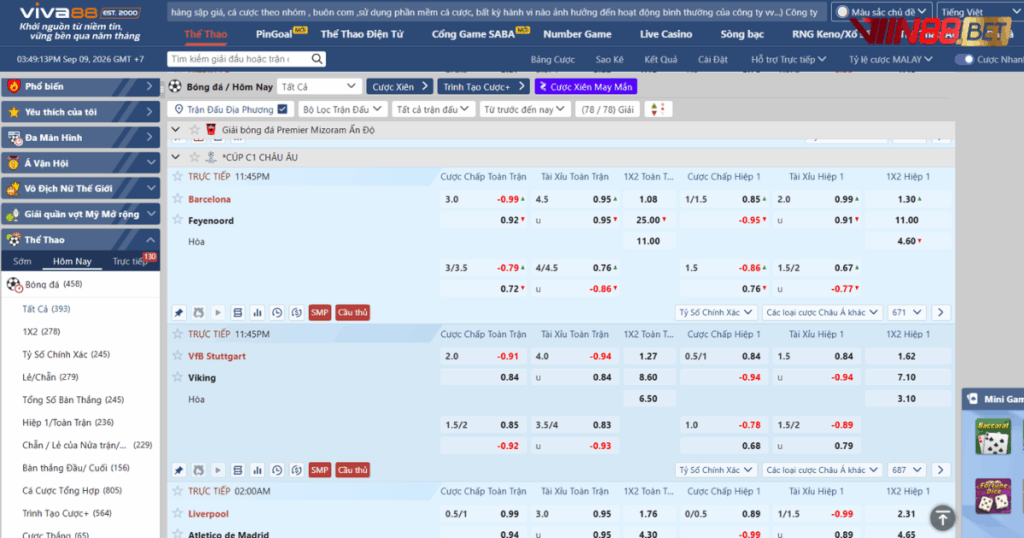Show statistics bar chart for Barcelona match

click(257, 313)
